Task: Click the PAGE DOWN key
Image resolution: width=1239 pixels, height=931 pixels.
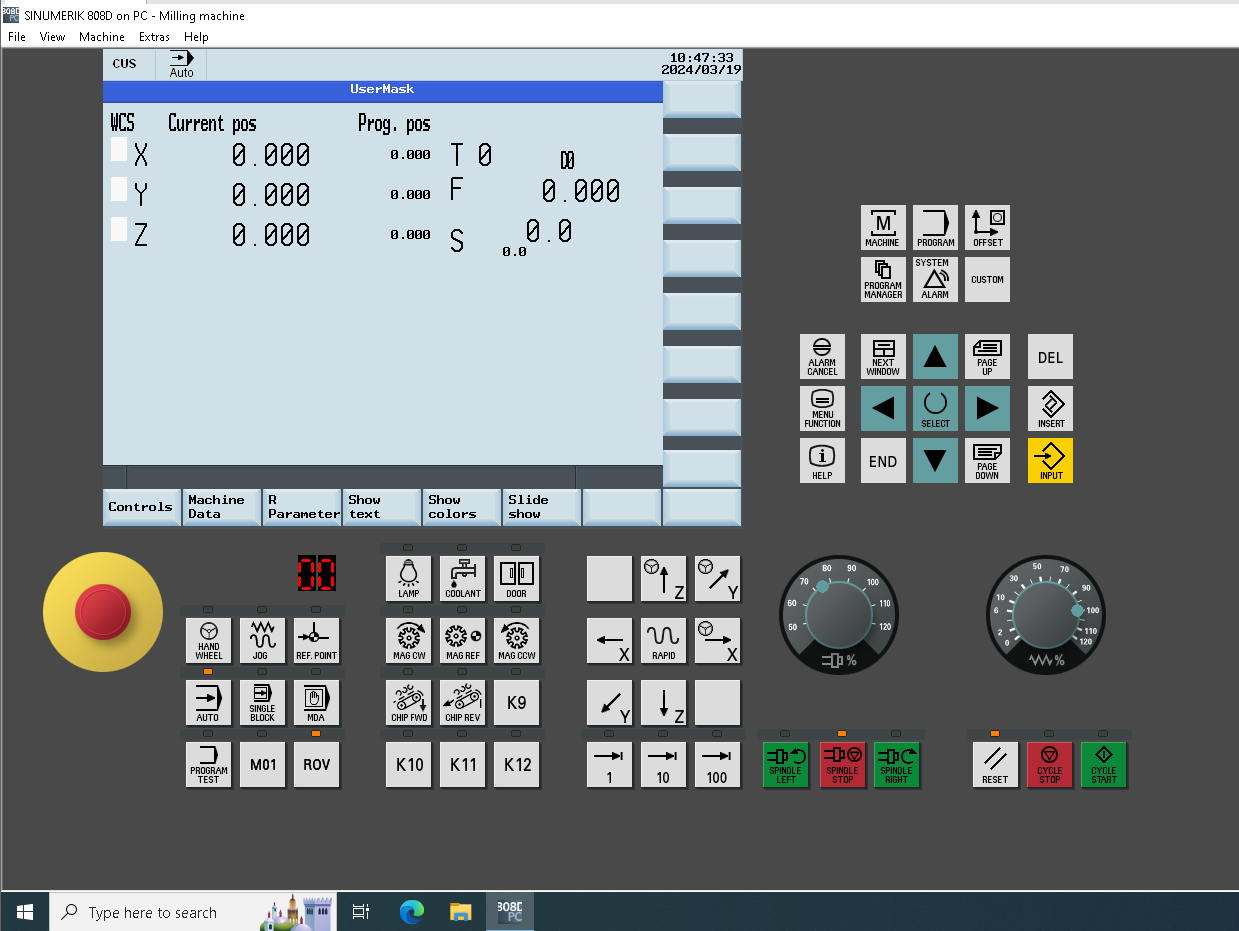Action: point(987,461)
